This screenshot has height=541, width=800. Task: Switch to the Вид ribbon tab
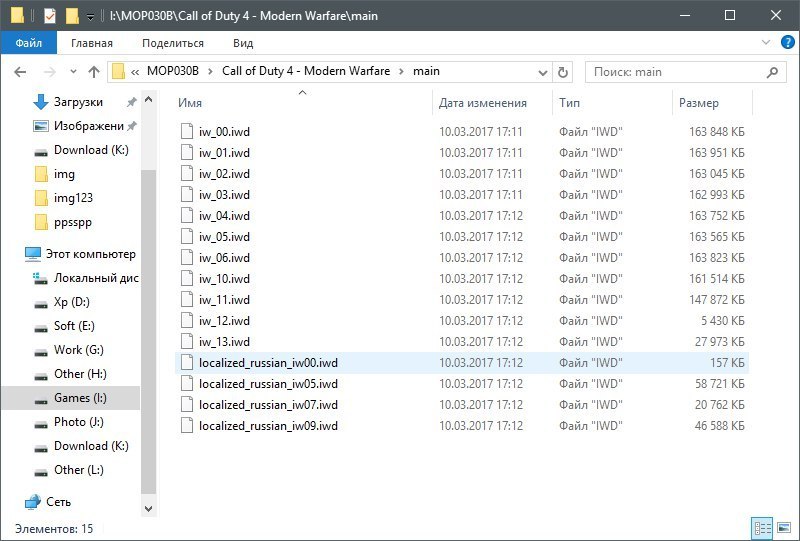click(x=243, y=43)
